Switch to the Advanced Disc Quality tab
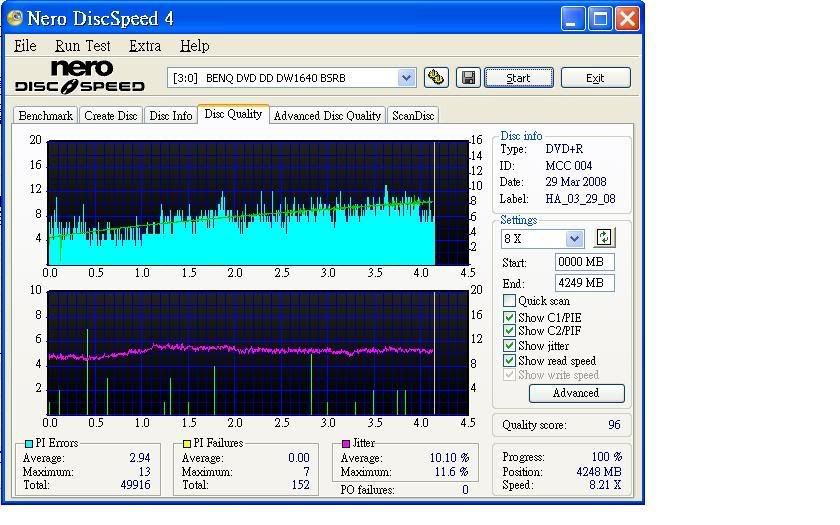The image size is (840, 525). pos(327,116)
